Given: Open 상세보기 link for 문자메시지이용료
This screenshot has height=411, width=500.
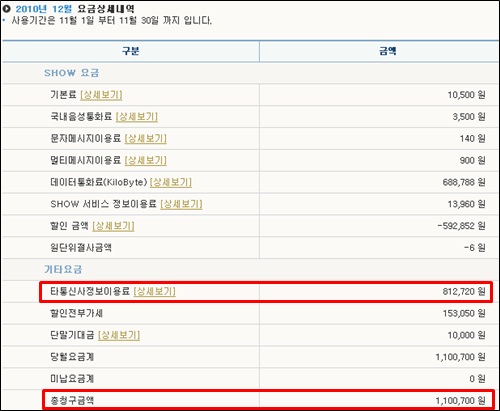Looking at the screenshot, I should tap(146, 139).
